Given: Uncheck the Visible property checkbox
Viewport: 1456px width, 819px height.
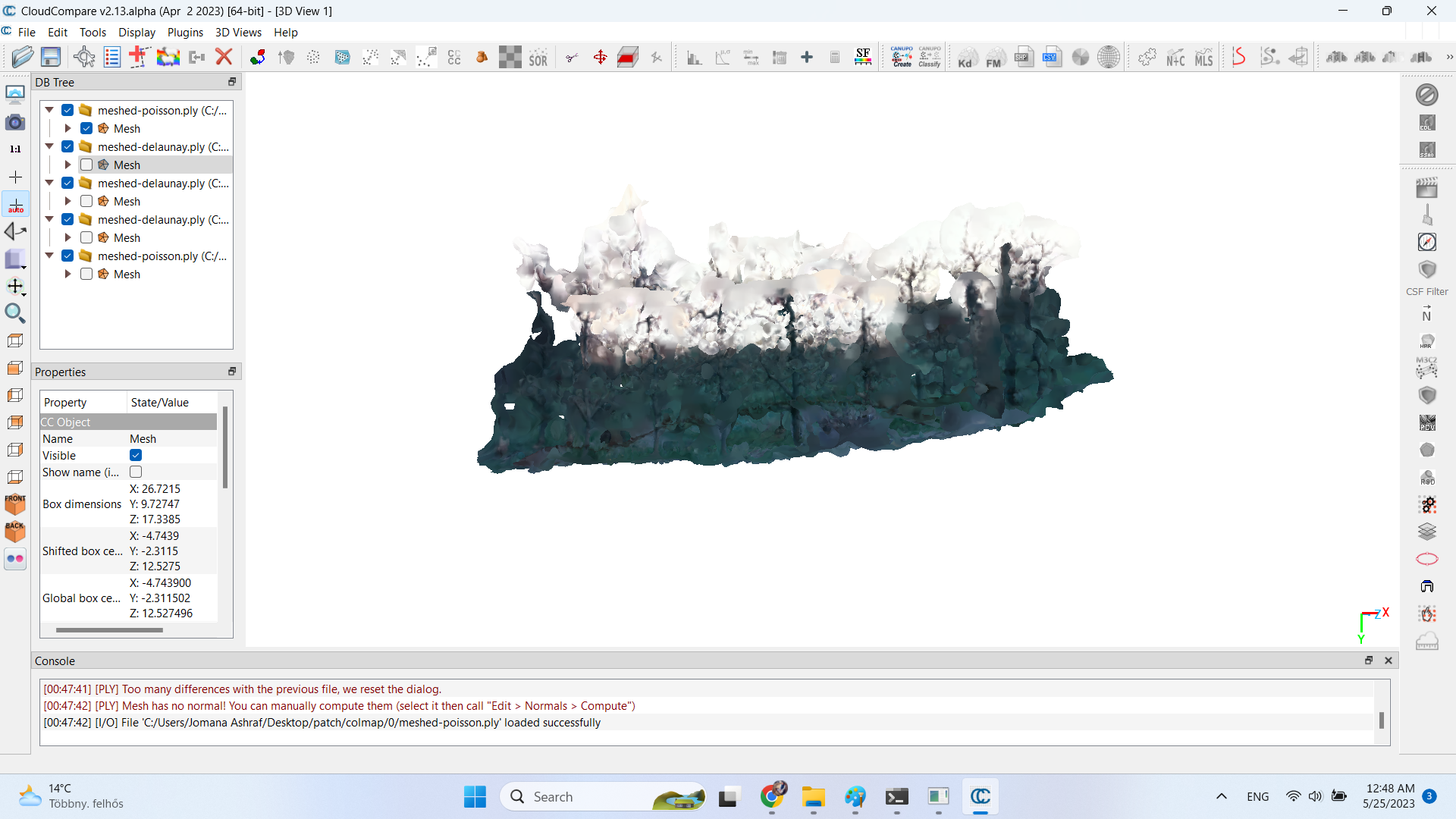Looking at the screenshot, I should click(136, 455).
